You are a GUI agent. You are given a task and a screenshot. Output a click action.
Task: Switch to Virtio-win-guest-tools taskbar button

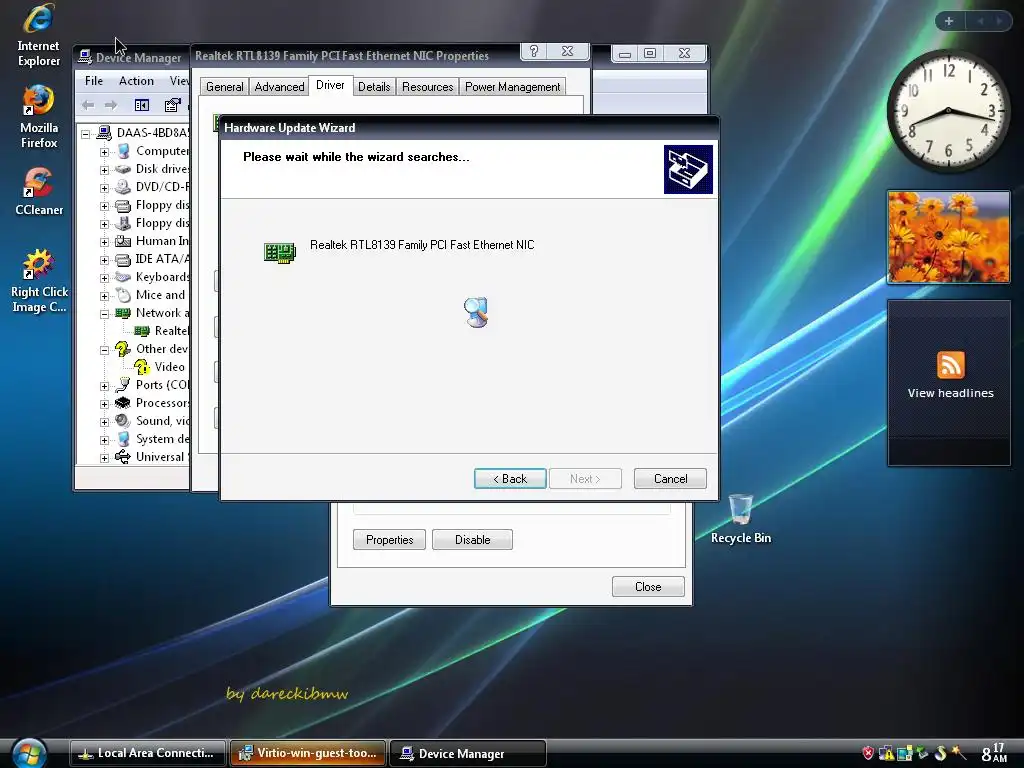coord(308,753)
